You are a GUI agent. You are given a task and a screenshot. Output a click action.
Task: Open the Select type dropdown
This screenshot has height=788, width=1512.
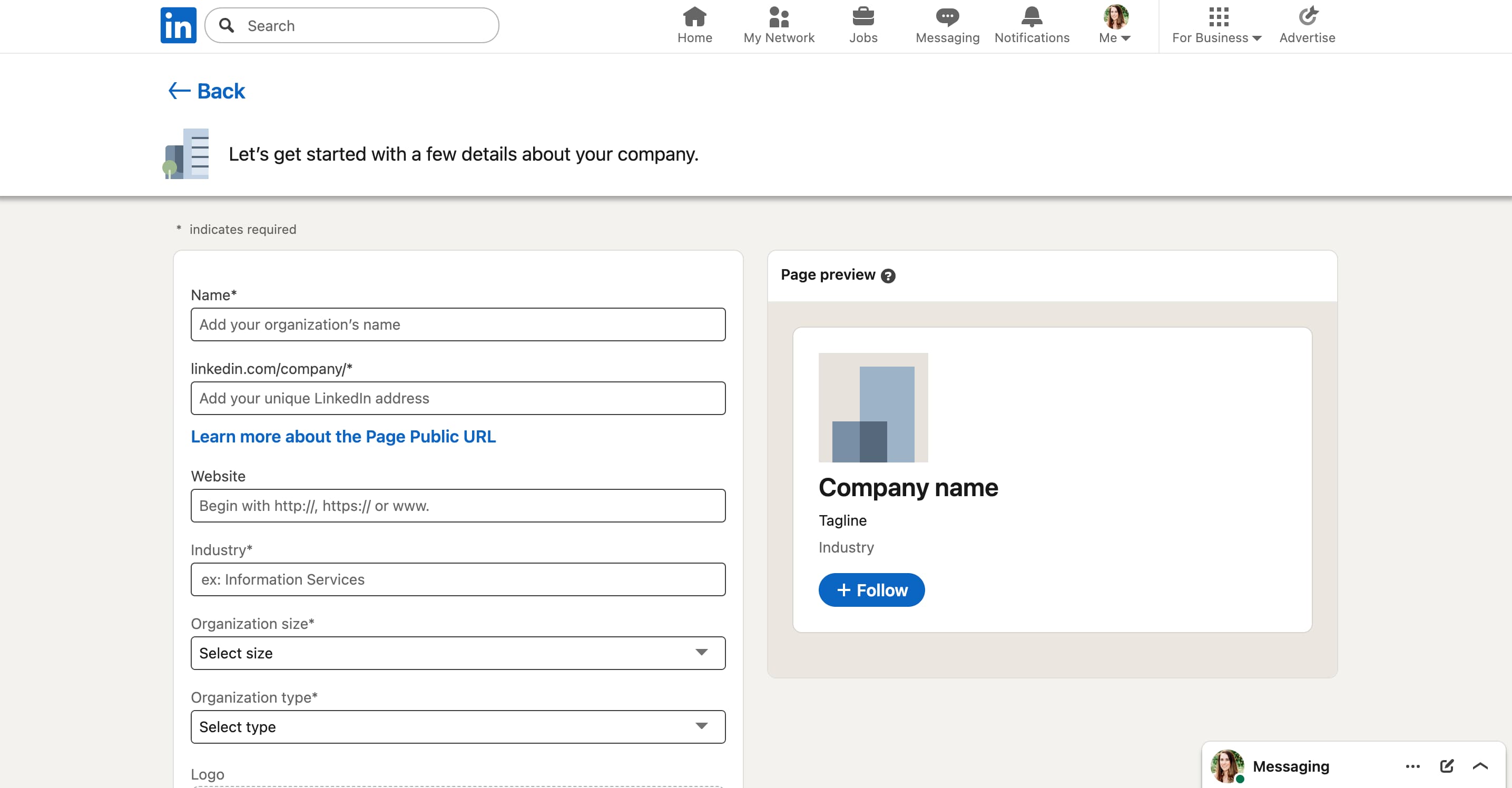458,726
